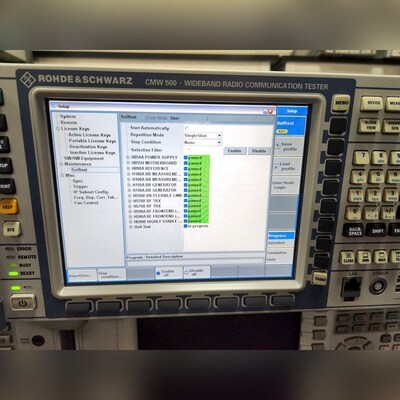This screenshot has width=400, height=400.
Task: Click the Disable all softkey
Action: pyautogui.click(x=197, y=272)
